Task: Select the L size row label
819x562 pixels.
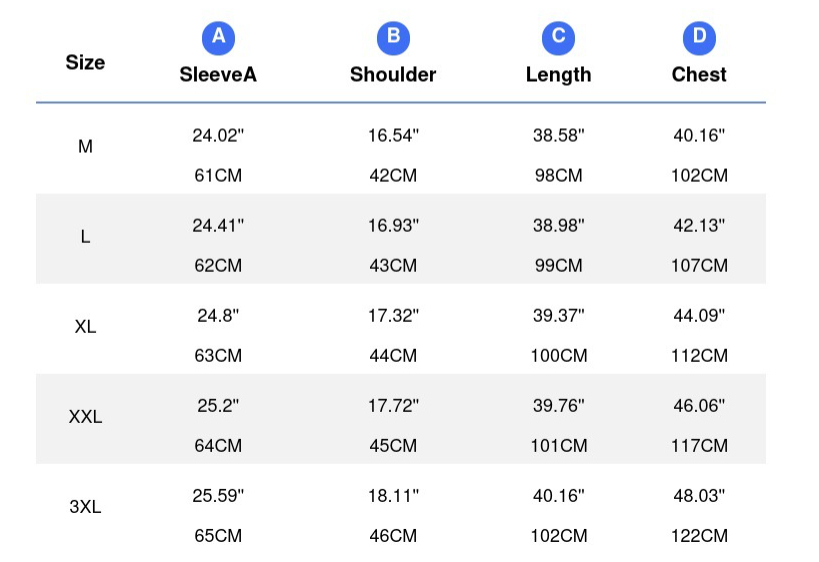Action: pos(85,237)
